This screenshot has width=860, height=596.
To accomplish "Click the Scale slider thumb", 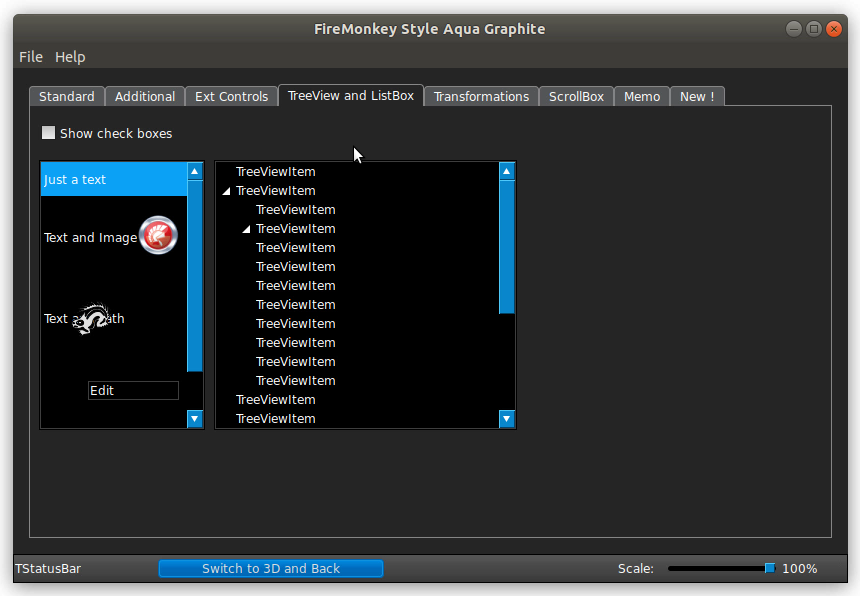I will (x=770, y=568).
